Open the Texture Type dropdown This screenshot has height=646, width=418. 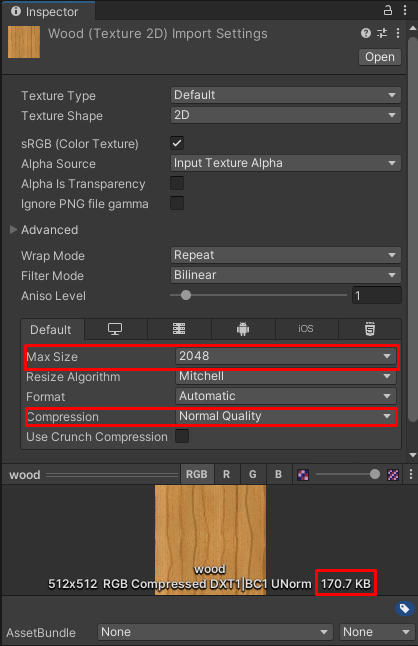285,95
